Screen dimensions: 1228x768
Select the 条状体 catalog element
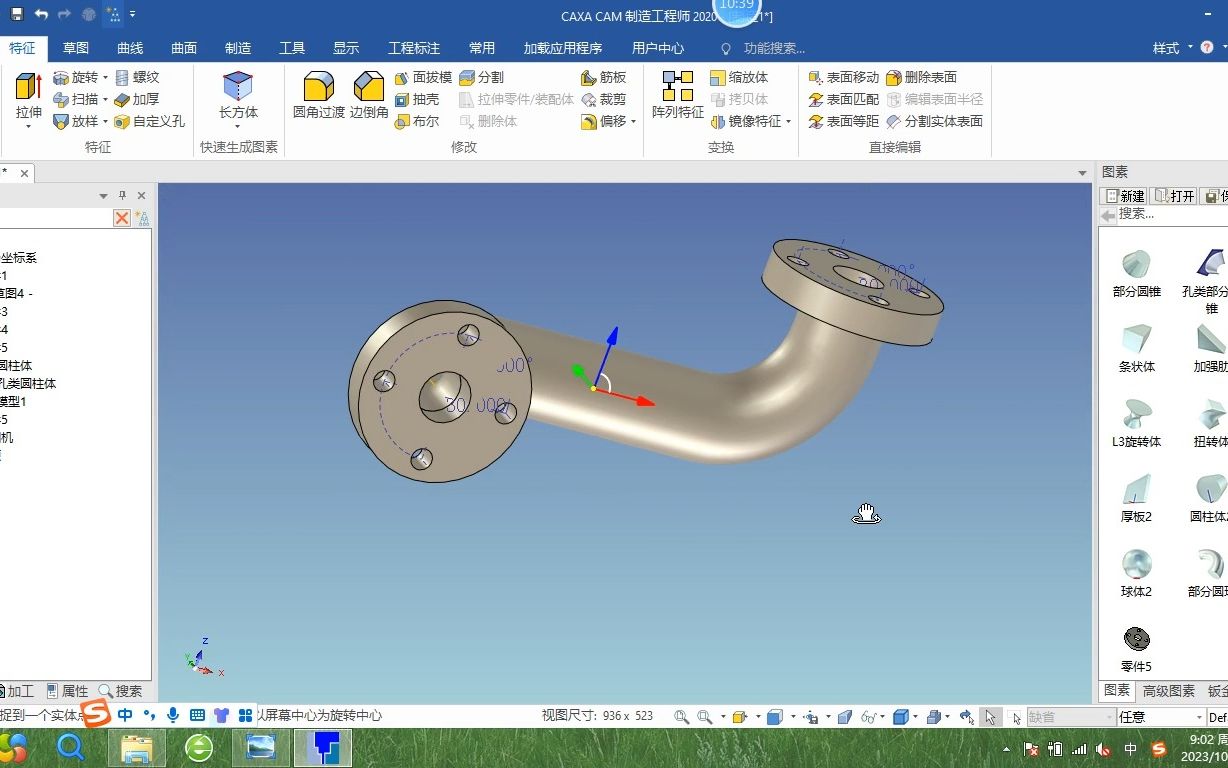[1137, 349]
